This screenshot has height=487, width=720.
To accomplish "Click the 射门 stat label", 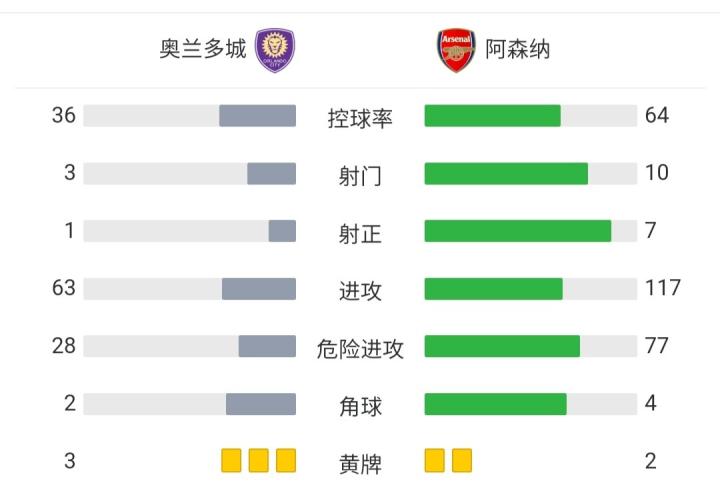I will (360, 176).
